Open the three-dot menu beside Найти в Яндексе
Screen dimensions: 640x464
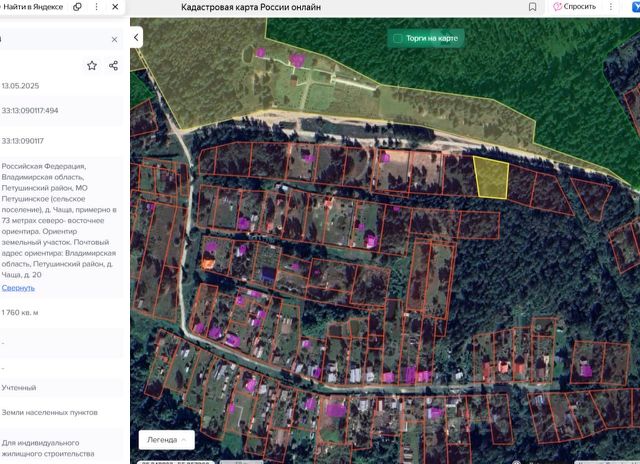96,7
